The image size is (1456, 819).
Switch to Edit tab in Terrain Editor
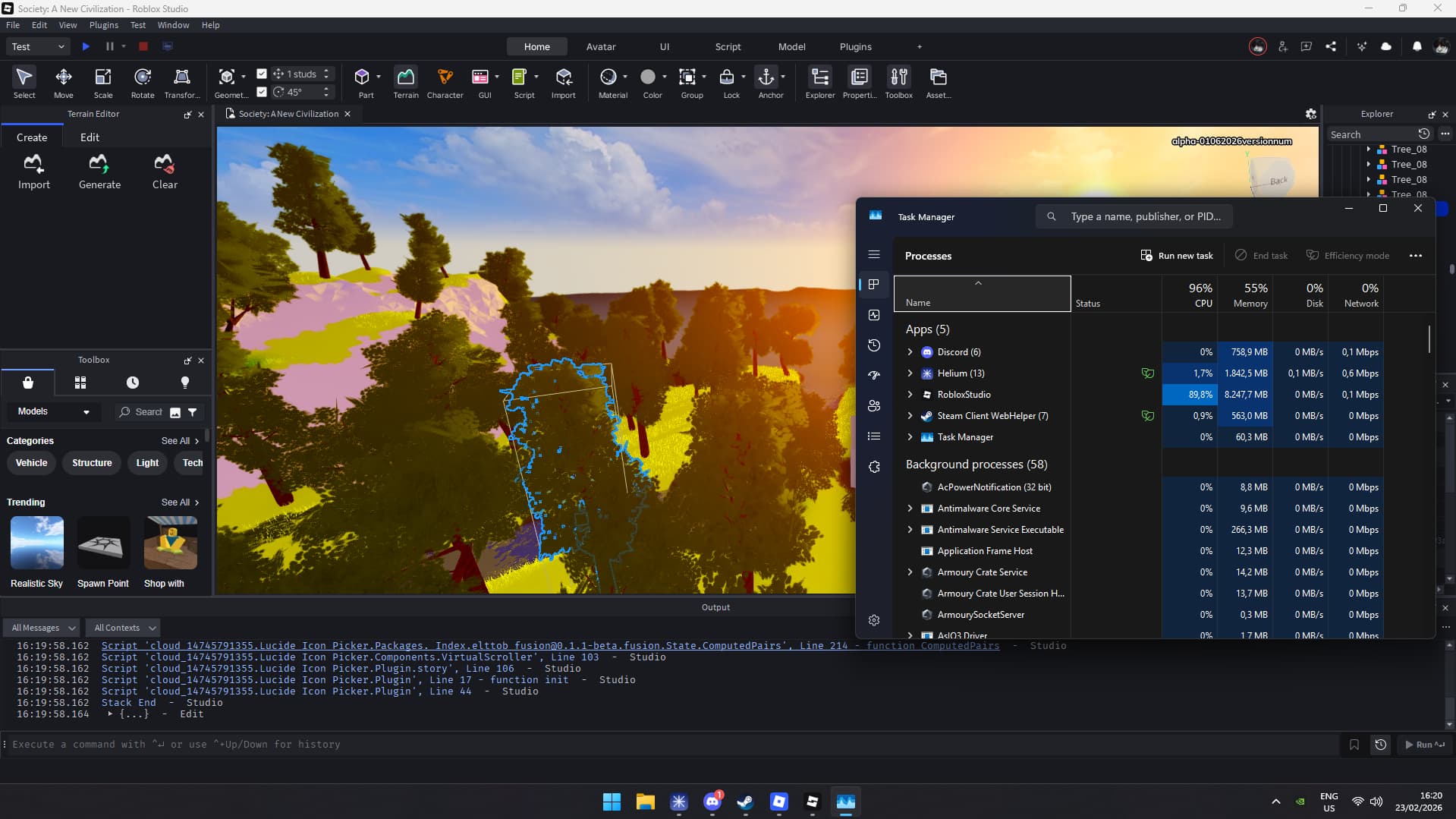pyautogui.click(x=90, y=137)
